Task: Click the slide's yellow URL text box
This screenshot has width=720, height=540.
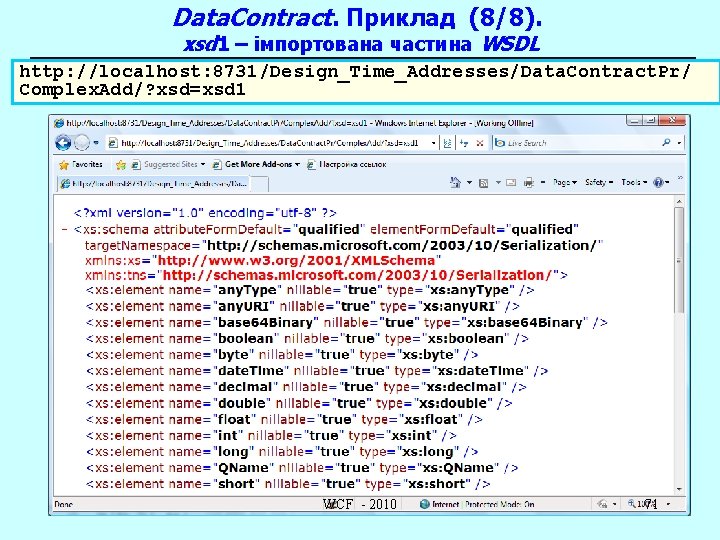Action: point(366,81)
